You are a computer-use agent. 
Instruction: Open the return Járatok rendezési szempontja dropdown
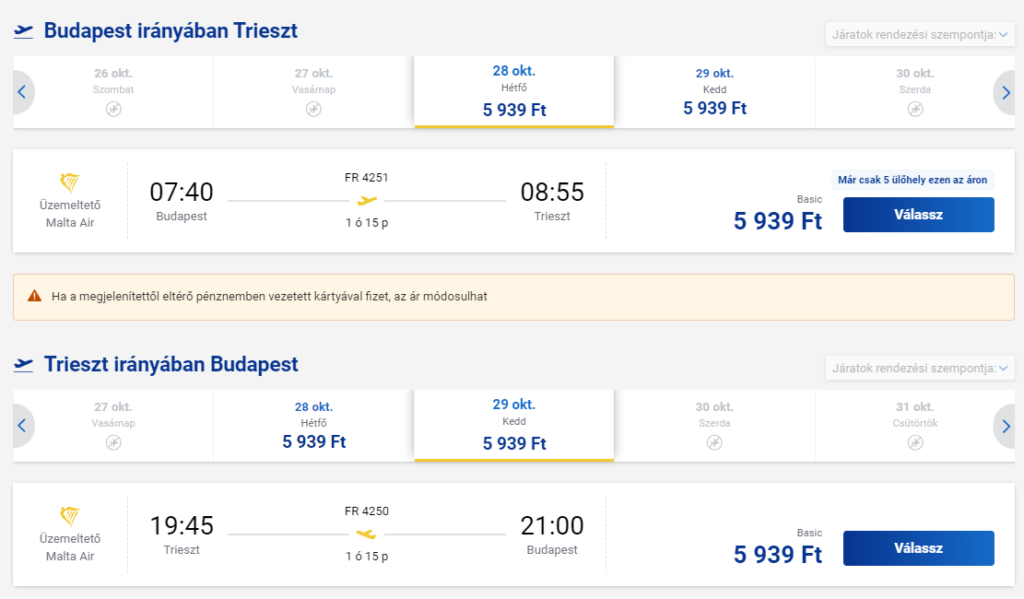click(x=920, y=368)
